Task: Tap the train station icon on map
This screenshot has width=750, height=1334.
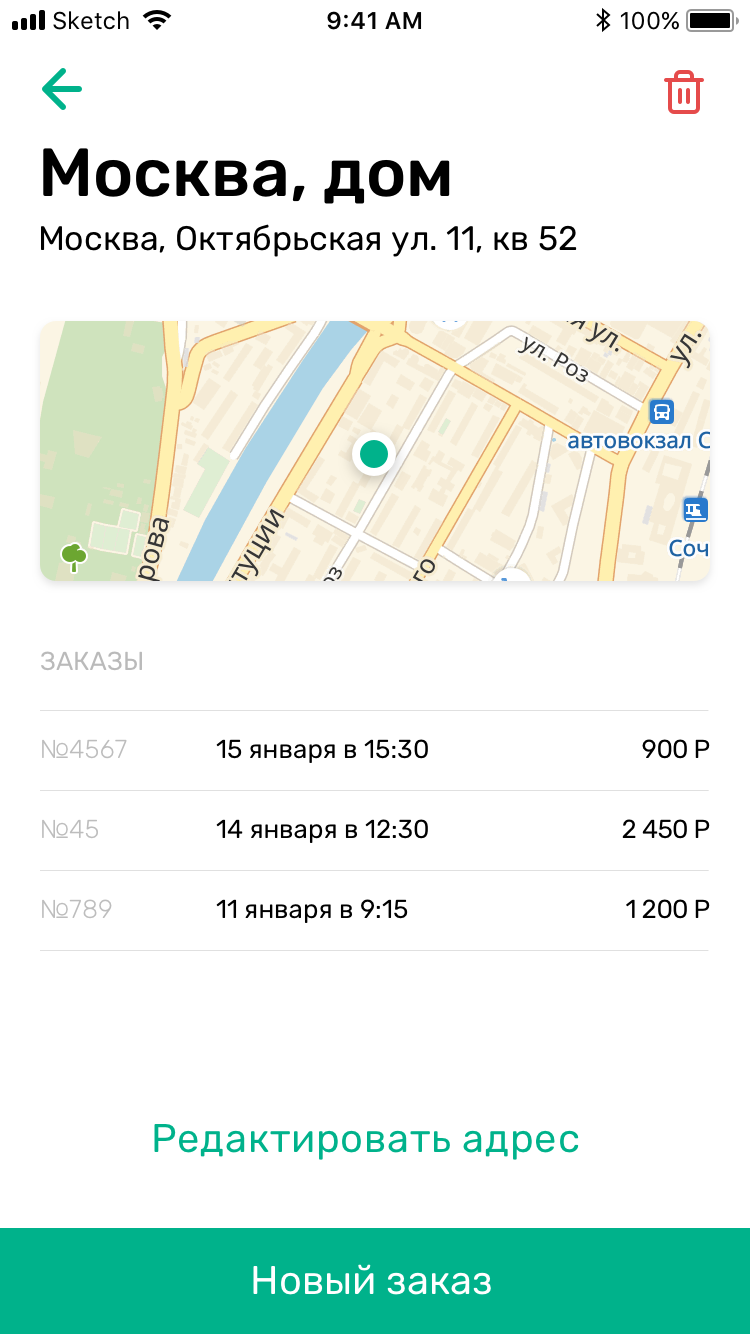Action: point(694,510)
